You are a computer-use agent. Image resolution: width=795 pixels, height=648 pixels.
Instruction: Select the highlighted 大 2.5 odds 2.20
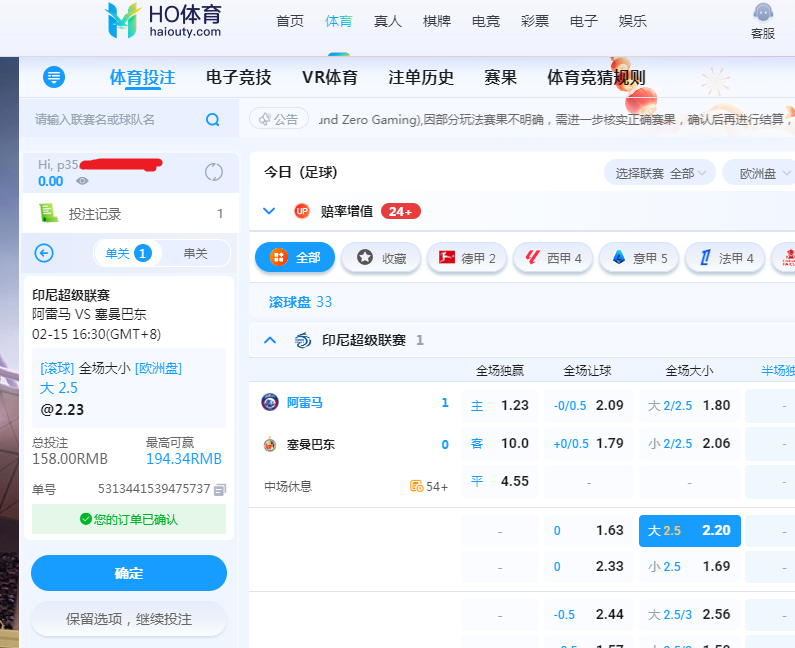tap(689, 531)
